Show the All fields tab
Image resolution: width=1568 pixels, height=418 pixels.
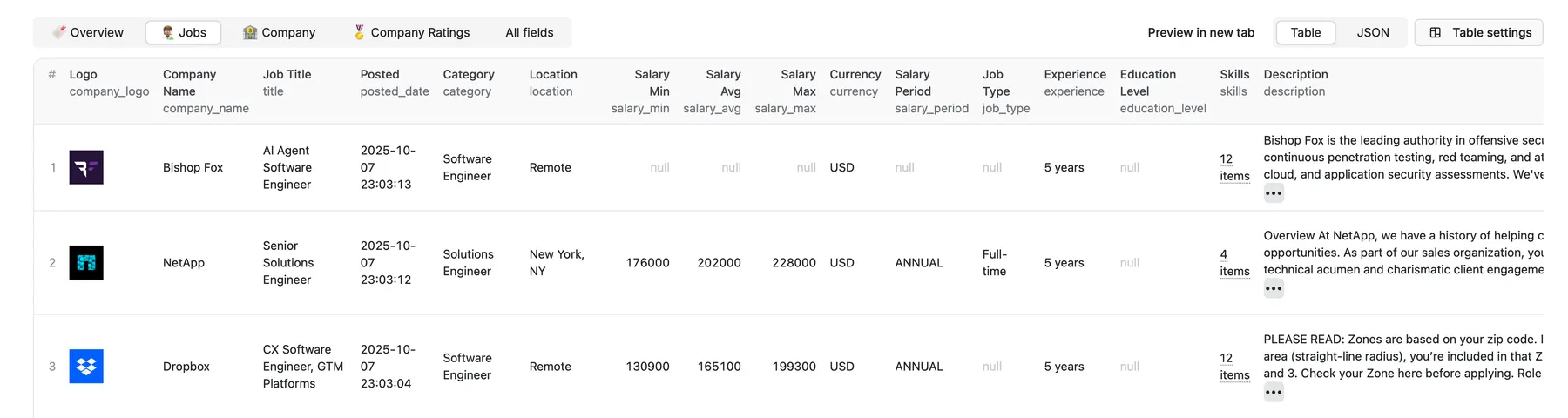(x=530, y=32)
